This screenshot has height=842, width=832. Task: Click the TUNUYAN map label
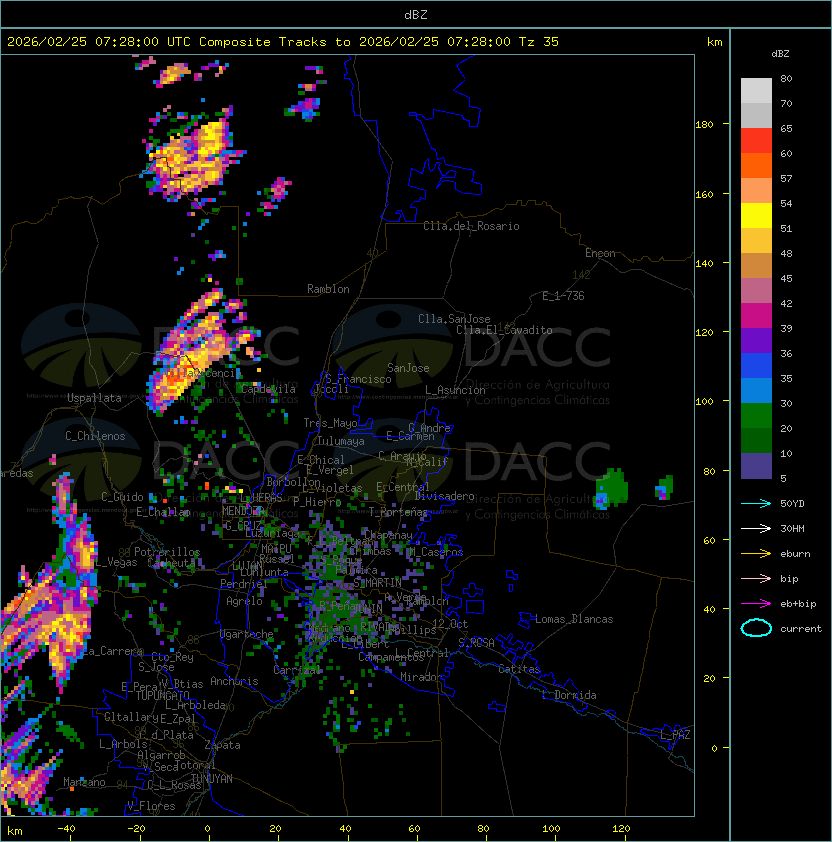coord(212,779)
